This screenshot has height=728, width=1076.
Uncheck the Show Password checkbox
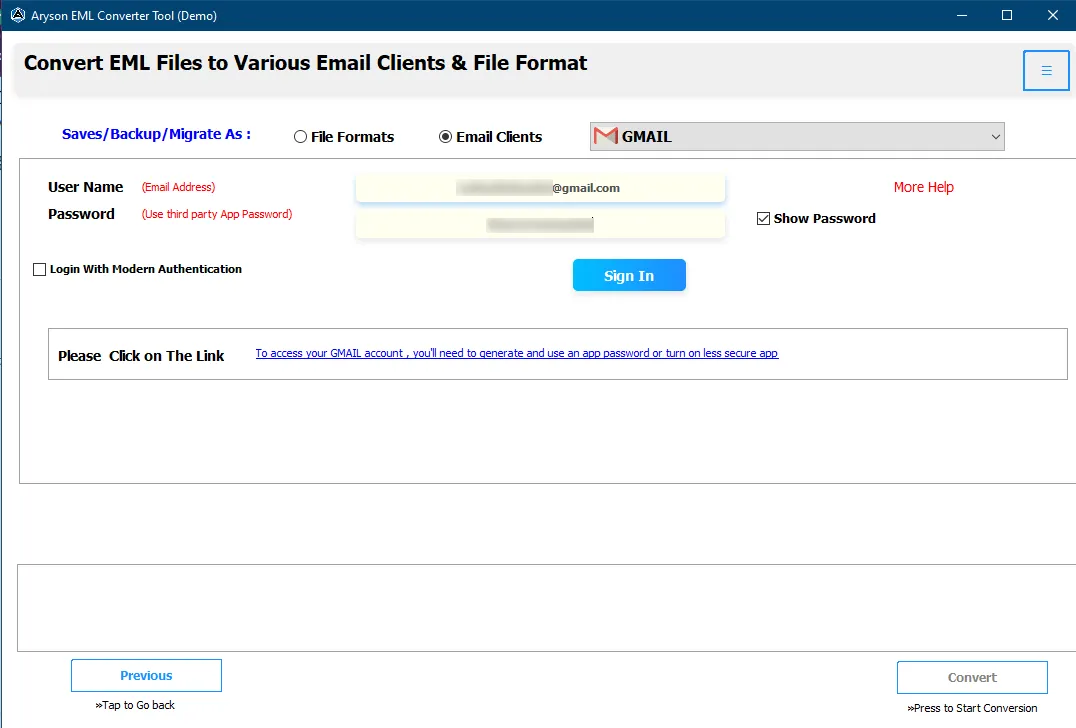(x=763, y=218)
